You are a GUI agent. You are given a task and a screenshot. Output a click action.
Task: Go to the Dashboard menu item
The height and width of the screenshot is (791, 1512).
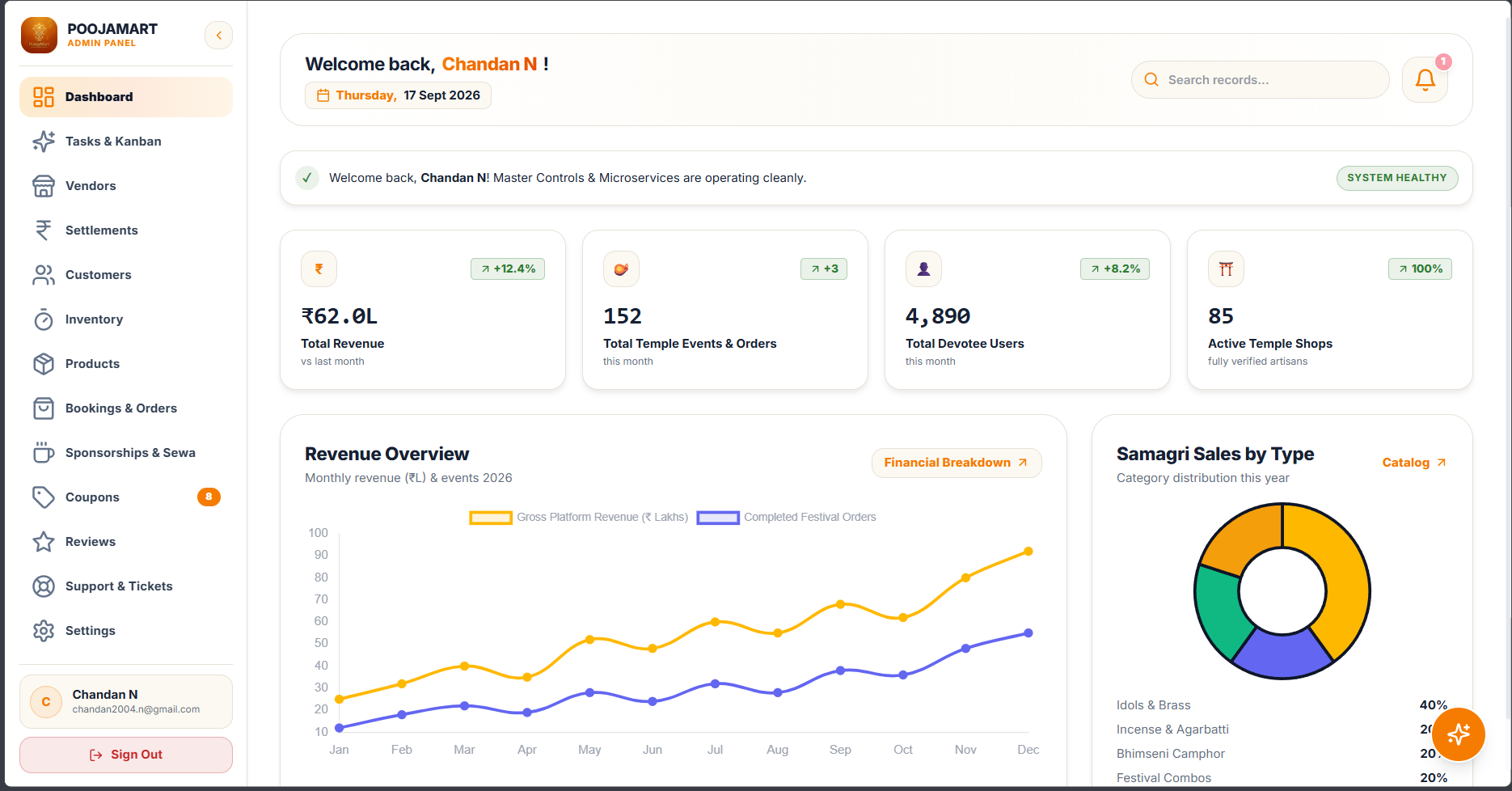[x=126, y=97]
